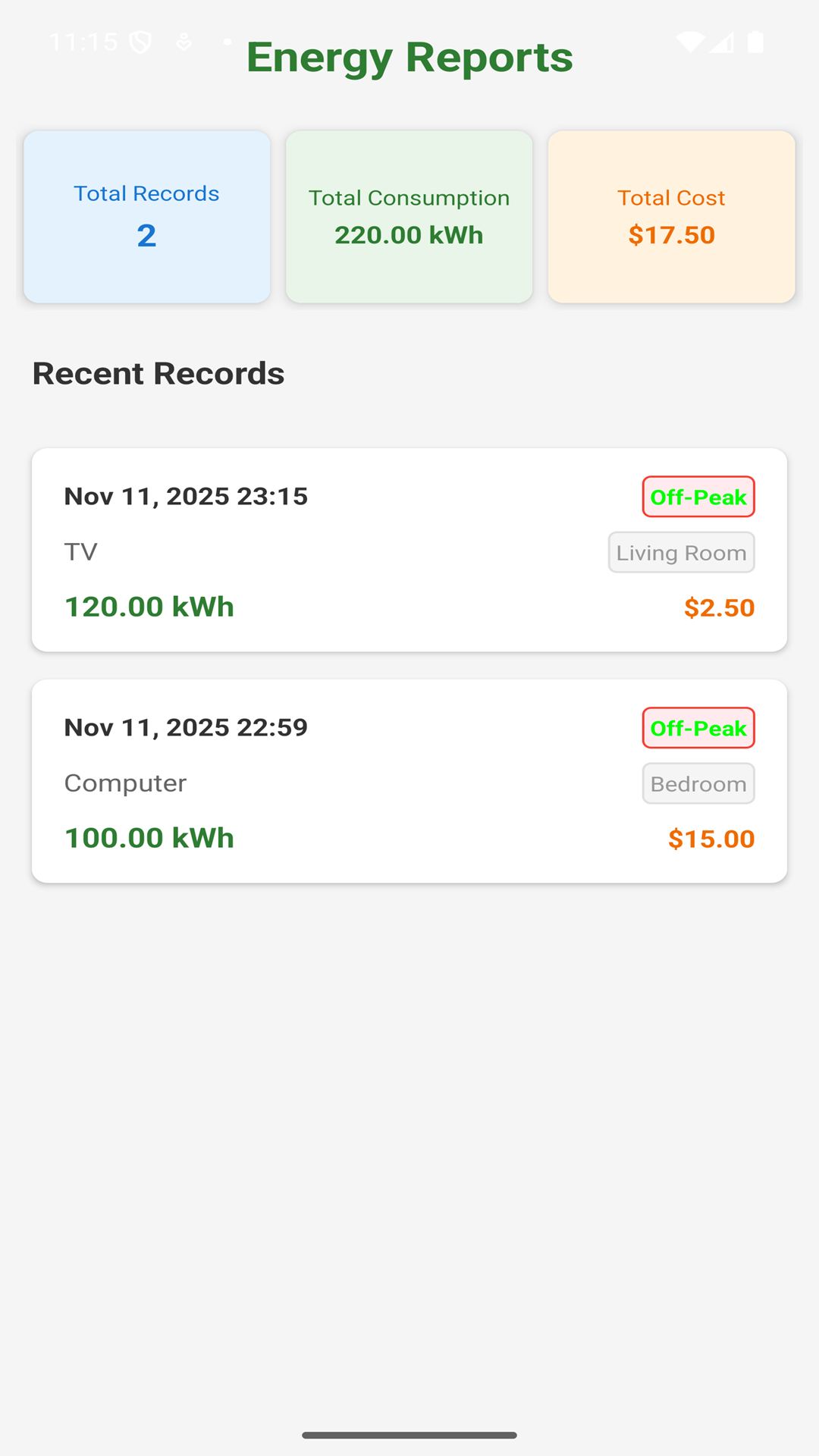The width and height of the screenshot is (819, 1456).
Task: Tap the home gesture bar at bottom
Action: click(x=409, y=1435)
